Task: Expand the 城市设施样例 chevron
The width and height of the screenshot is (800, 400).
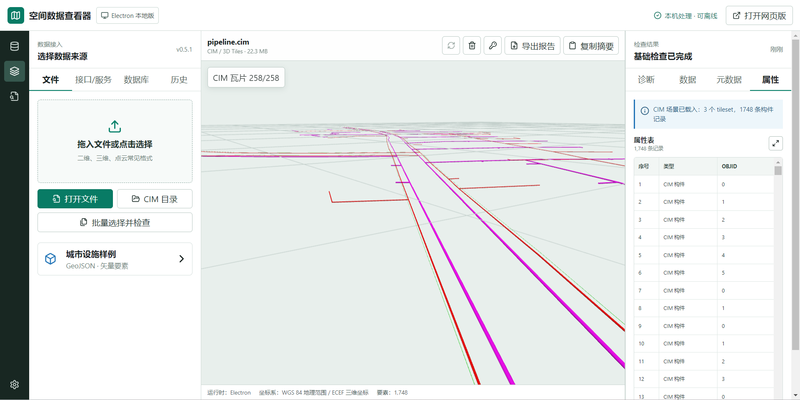Action: pos(181,259)
